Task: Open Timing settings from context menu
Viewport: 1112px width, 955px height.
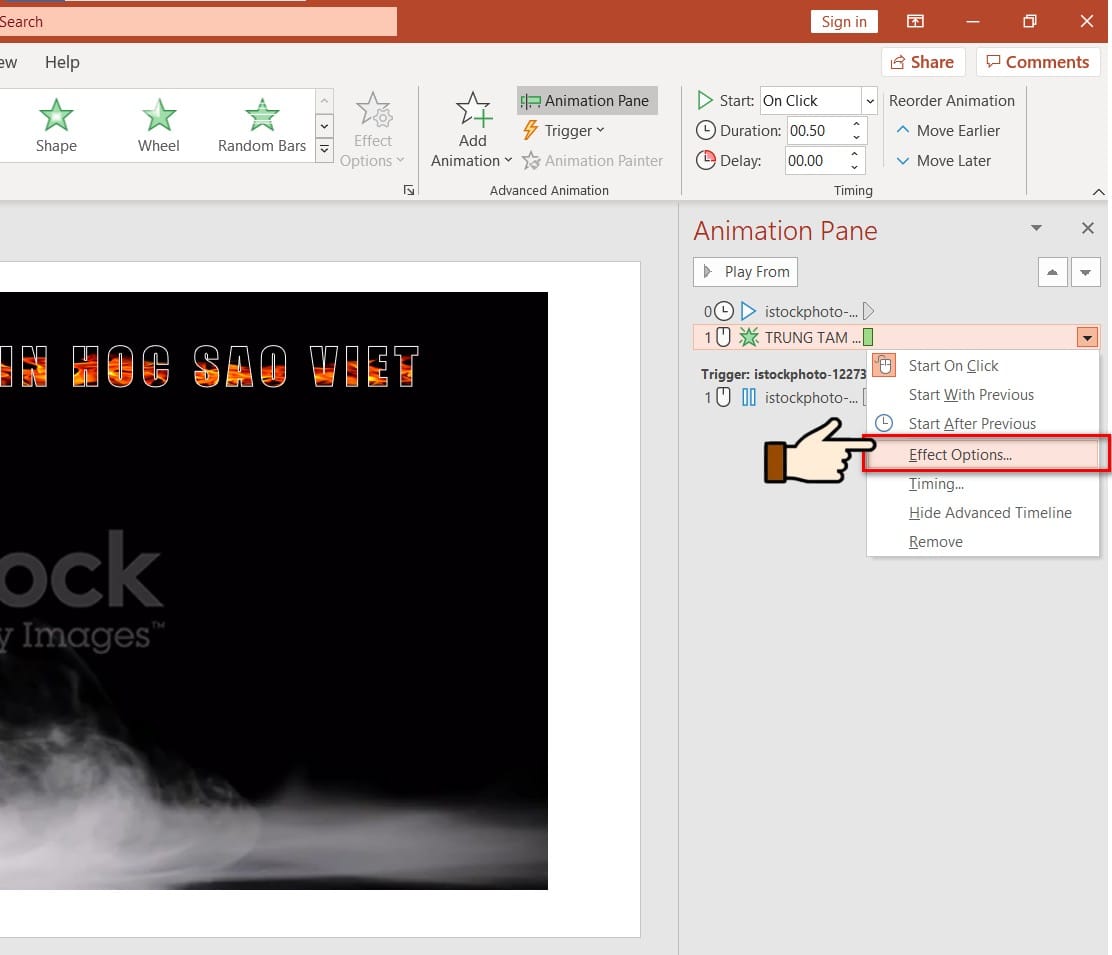Action: (x=982, y=484)
